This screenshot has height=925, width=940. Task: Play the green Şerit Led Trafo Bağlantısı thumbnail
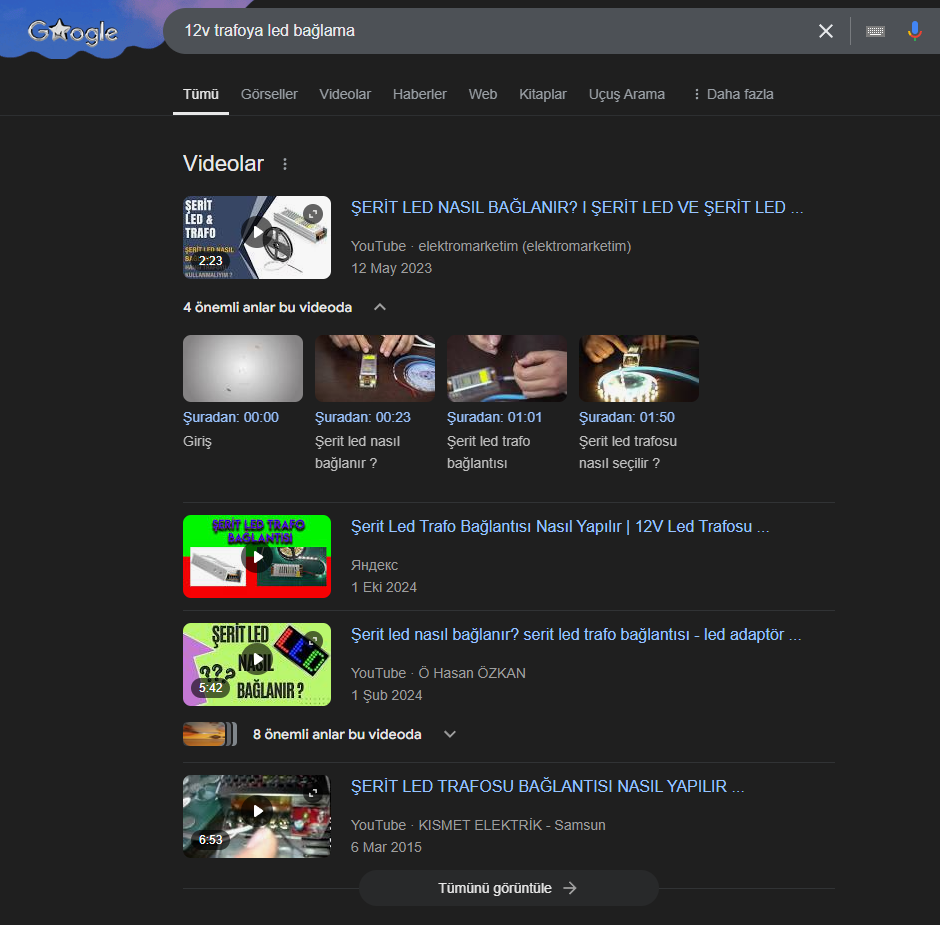point(257,556)
